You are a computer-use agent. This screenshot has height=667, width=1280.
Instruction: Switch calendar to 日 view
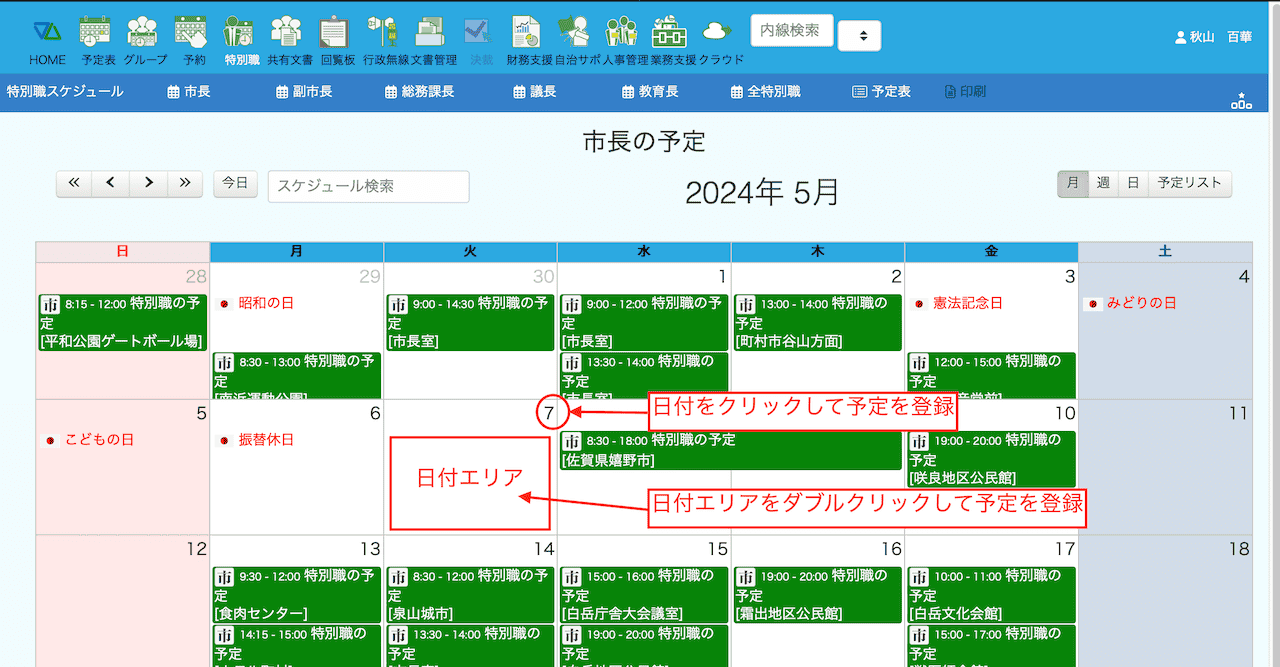pos(1133,184)
